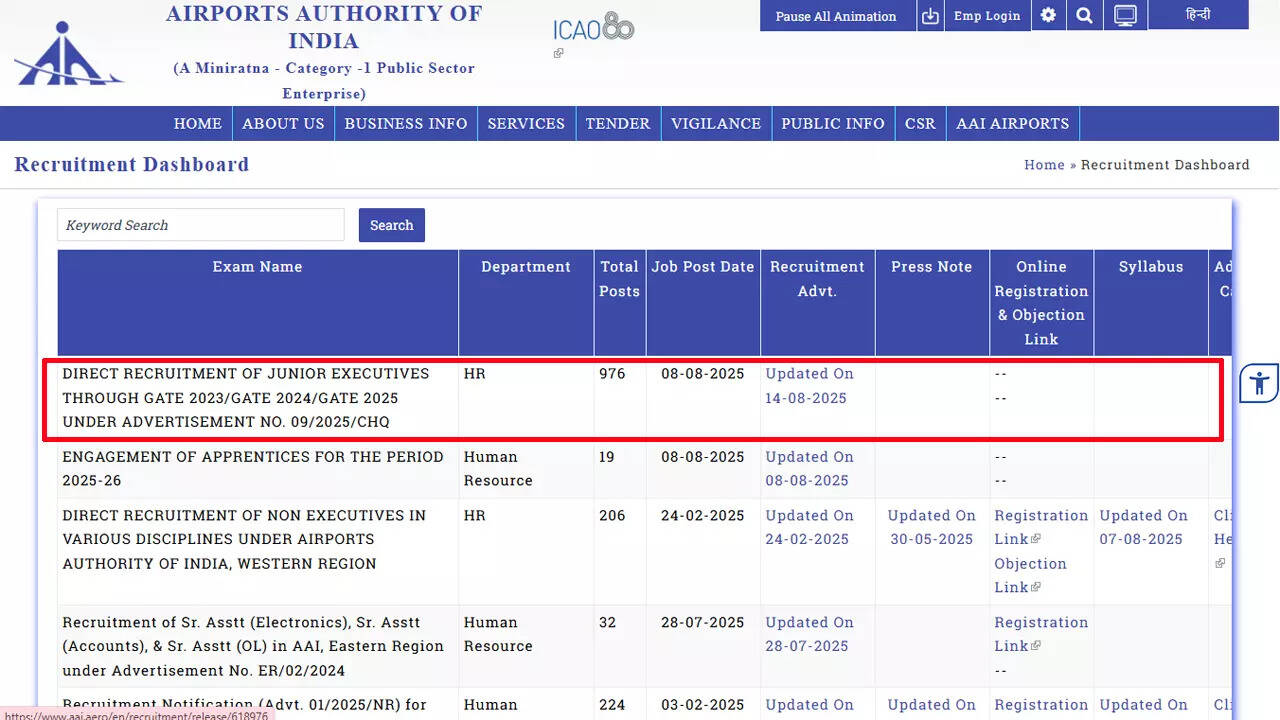
Task: Open Western Region Registration Link
Action: (1040, 527)
